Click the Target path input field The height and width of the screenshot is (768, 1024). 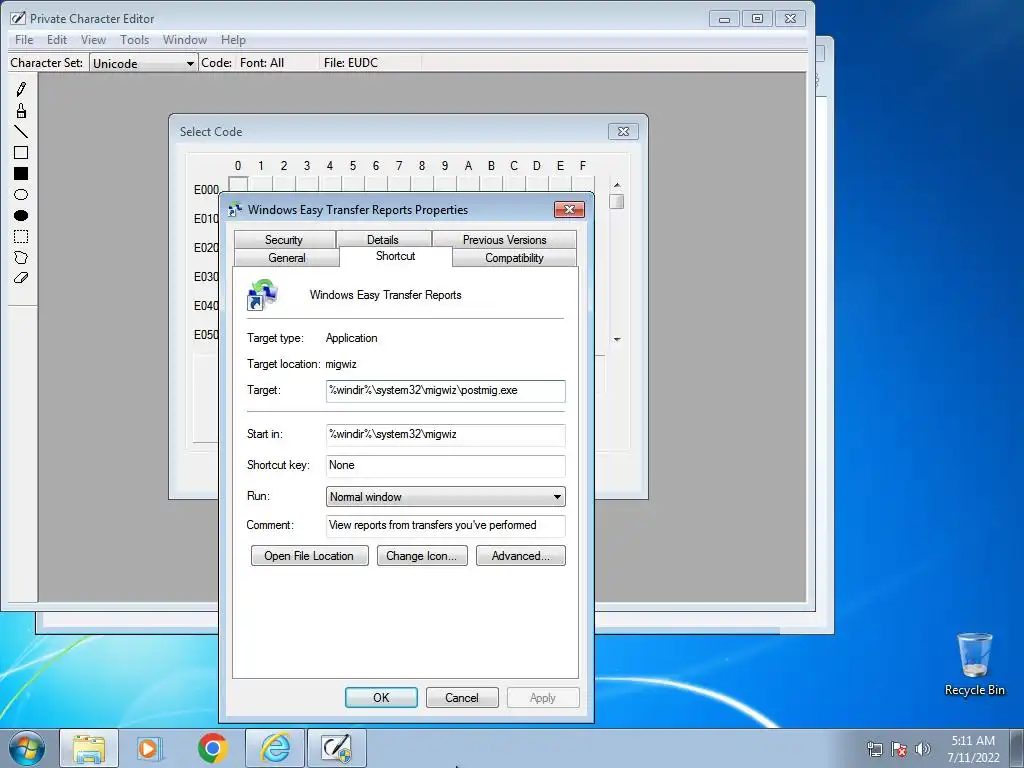click(445, 391)
